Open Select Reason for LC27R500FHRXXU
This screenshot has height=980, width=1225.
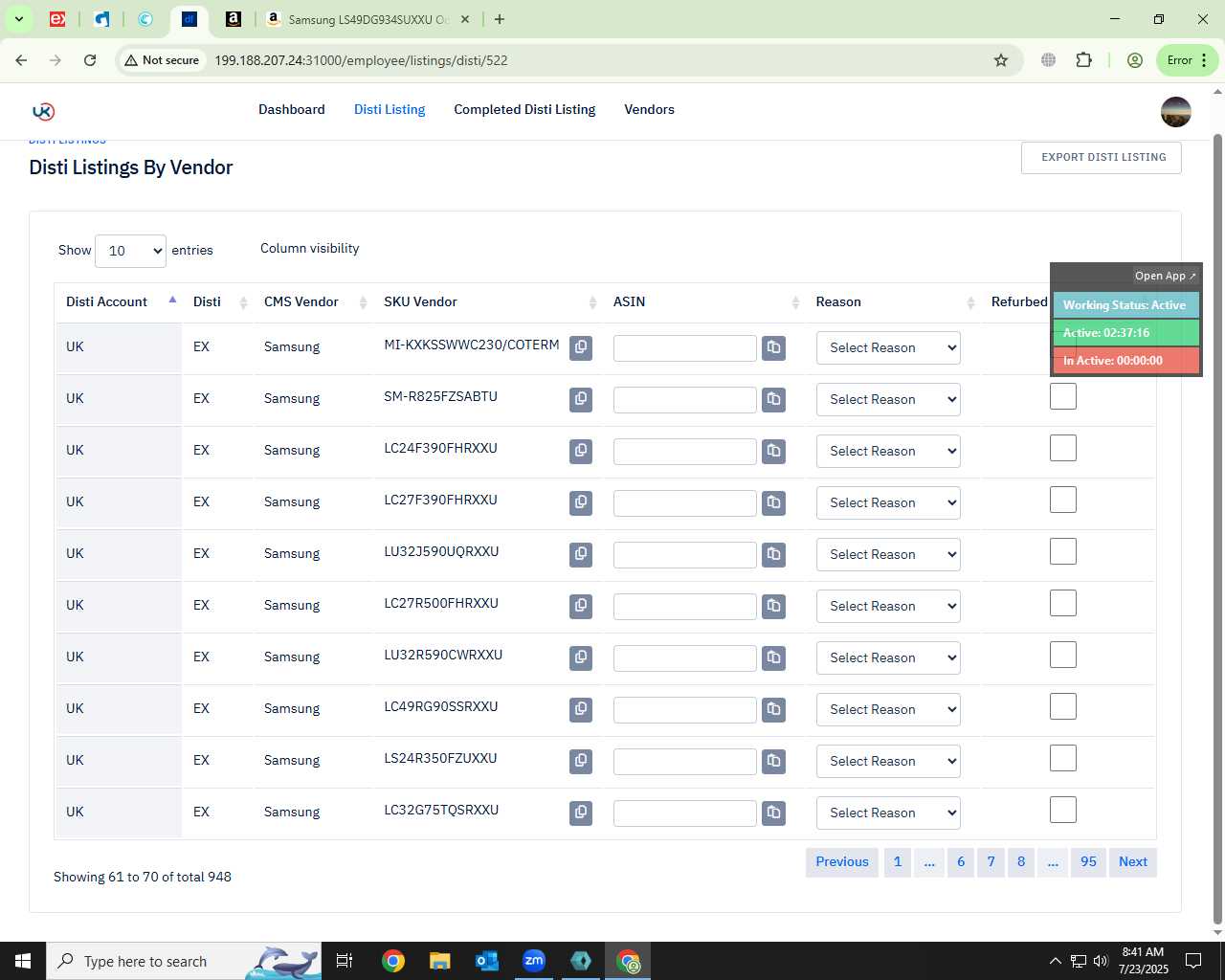888,606
